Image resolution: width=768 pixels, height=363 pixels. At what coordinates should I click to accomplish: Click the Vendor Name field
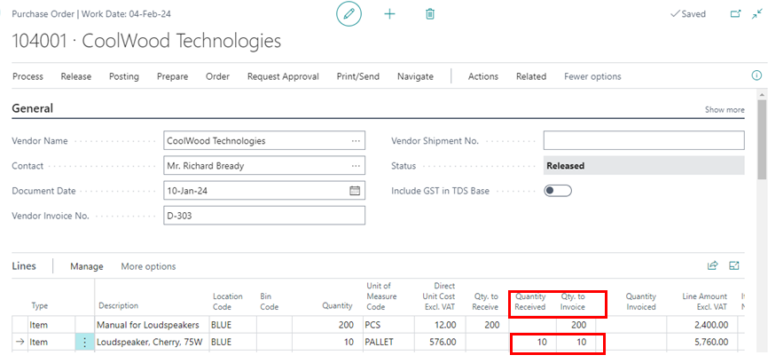(264, 141)
